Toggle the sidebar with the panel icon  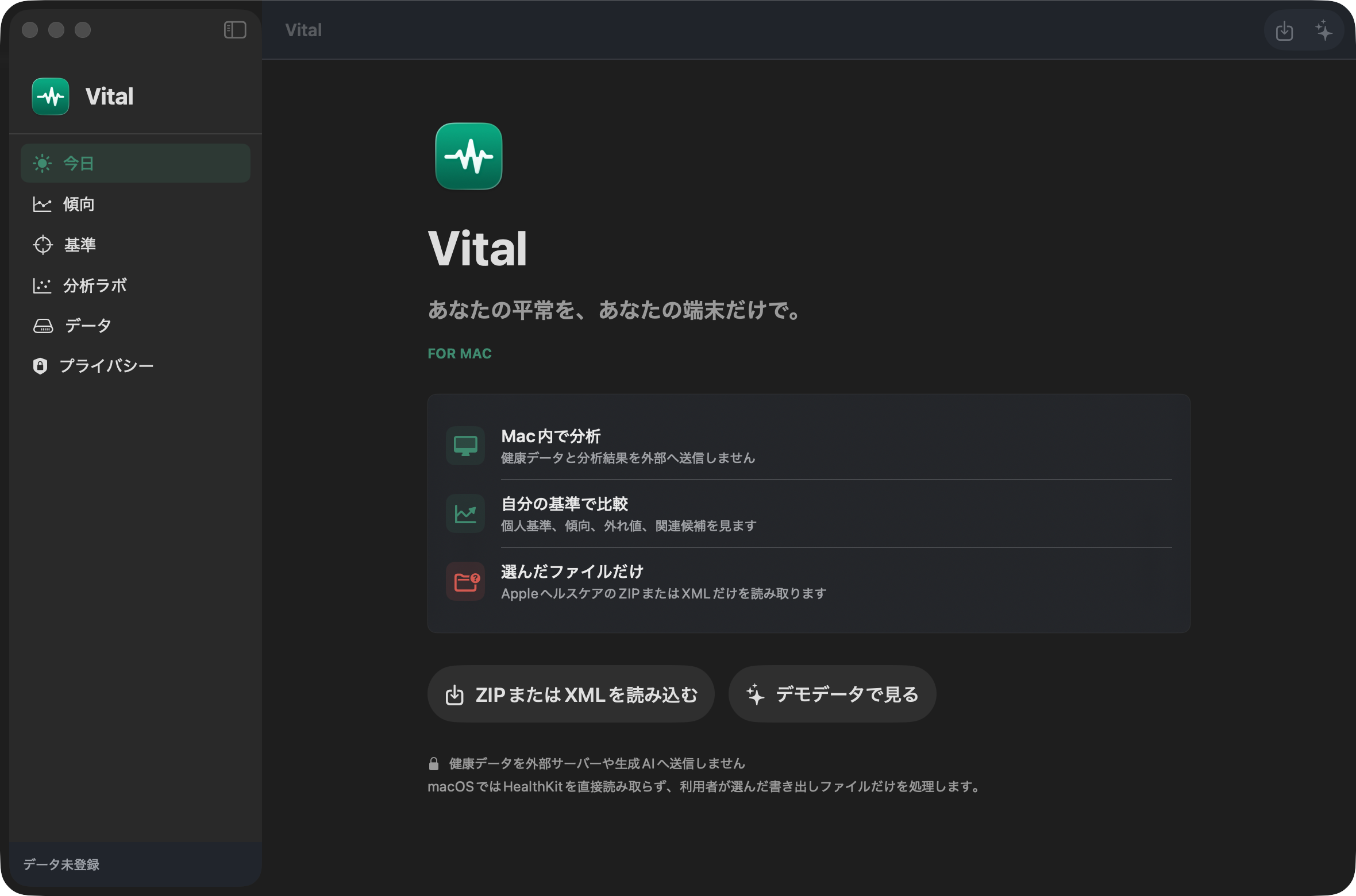pos(235,30)
